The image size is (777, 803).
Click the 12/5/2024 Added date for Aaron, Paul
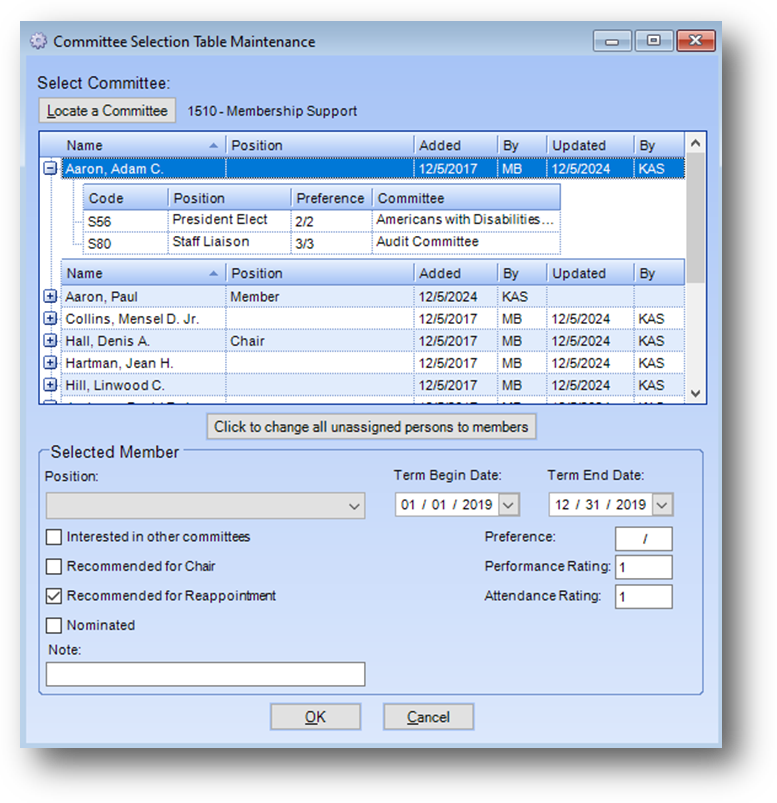pos(455,297)
